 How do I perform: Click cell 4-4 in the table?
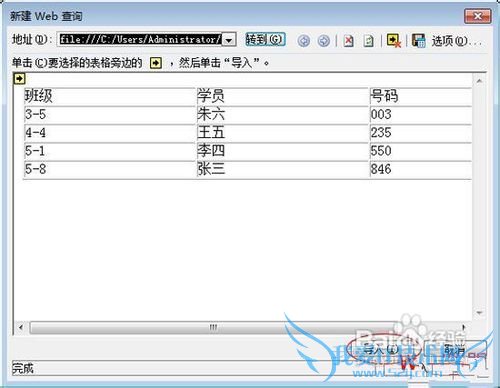pos(109,133)
